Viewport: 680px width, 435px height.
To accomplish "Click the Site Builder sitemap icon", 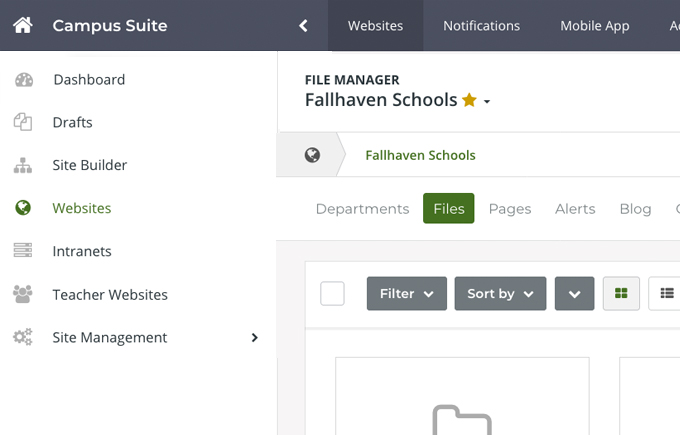I will 23,165.
